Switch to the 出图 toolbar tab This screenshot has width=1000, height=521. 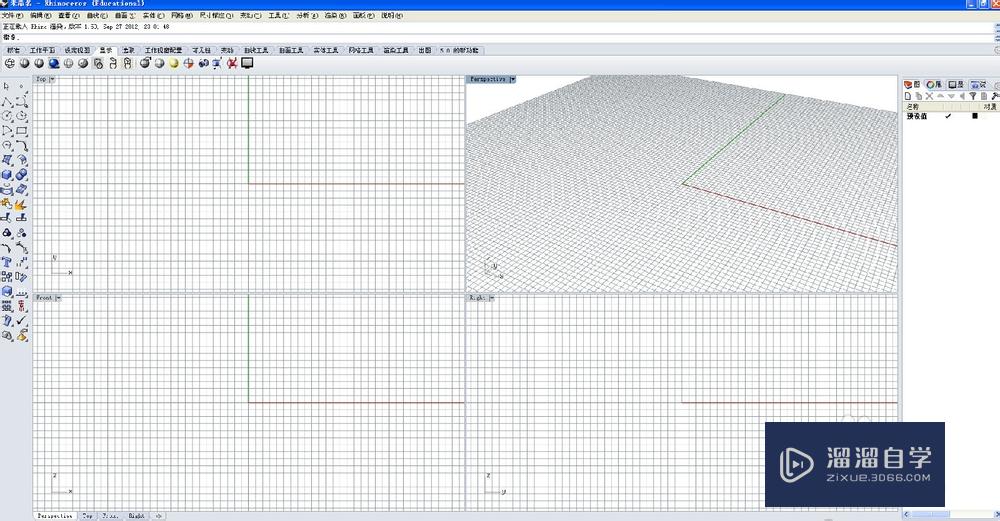click(425, 50)
